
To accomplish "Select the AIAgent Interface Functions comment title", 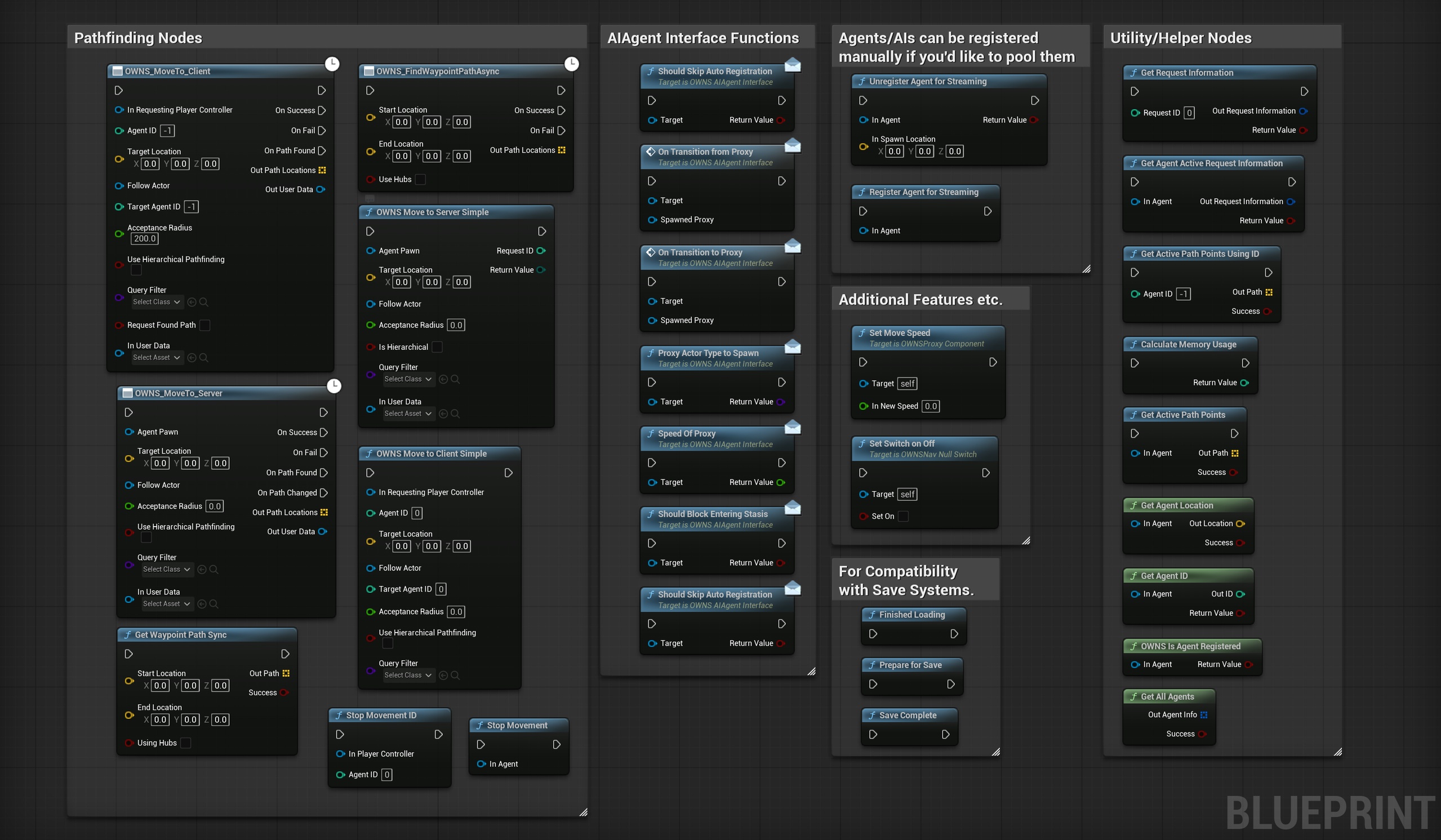I will pyautogui.click(x=703, y=38).
